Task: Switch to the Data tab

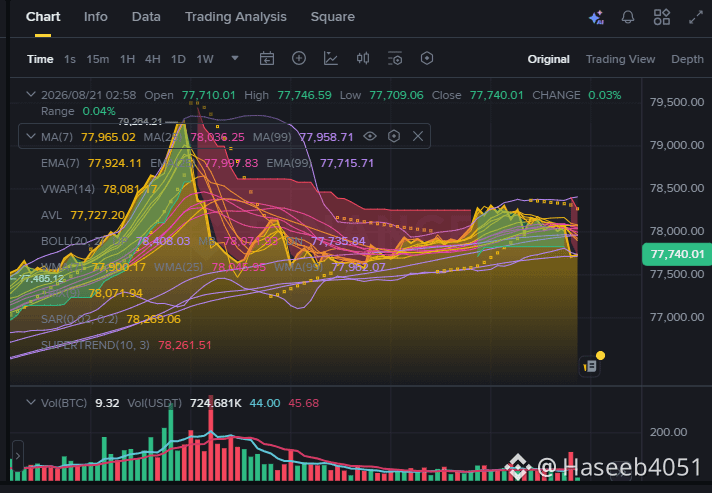Action: click(146, 17)
